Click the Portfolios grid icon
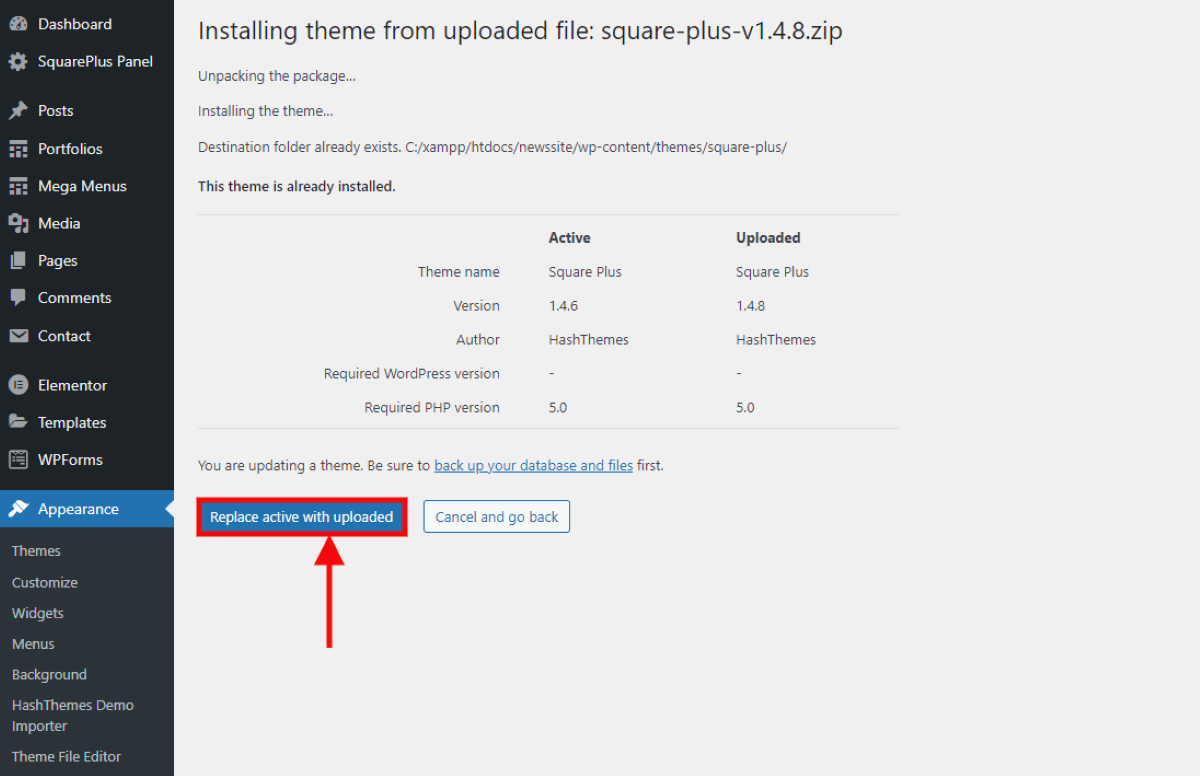This screenshot has width=1200, height=776. click(x=18, y=149)
